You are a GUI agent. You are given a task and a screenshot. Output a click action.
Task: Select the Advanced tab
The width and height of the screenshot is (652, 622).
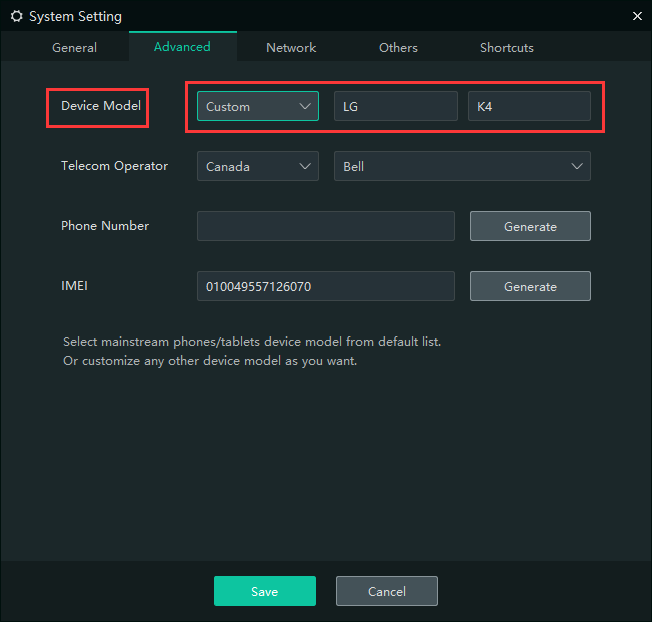pos(182,46)
